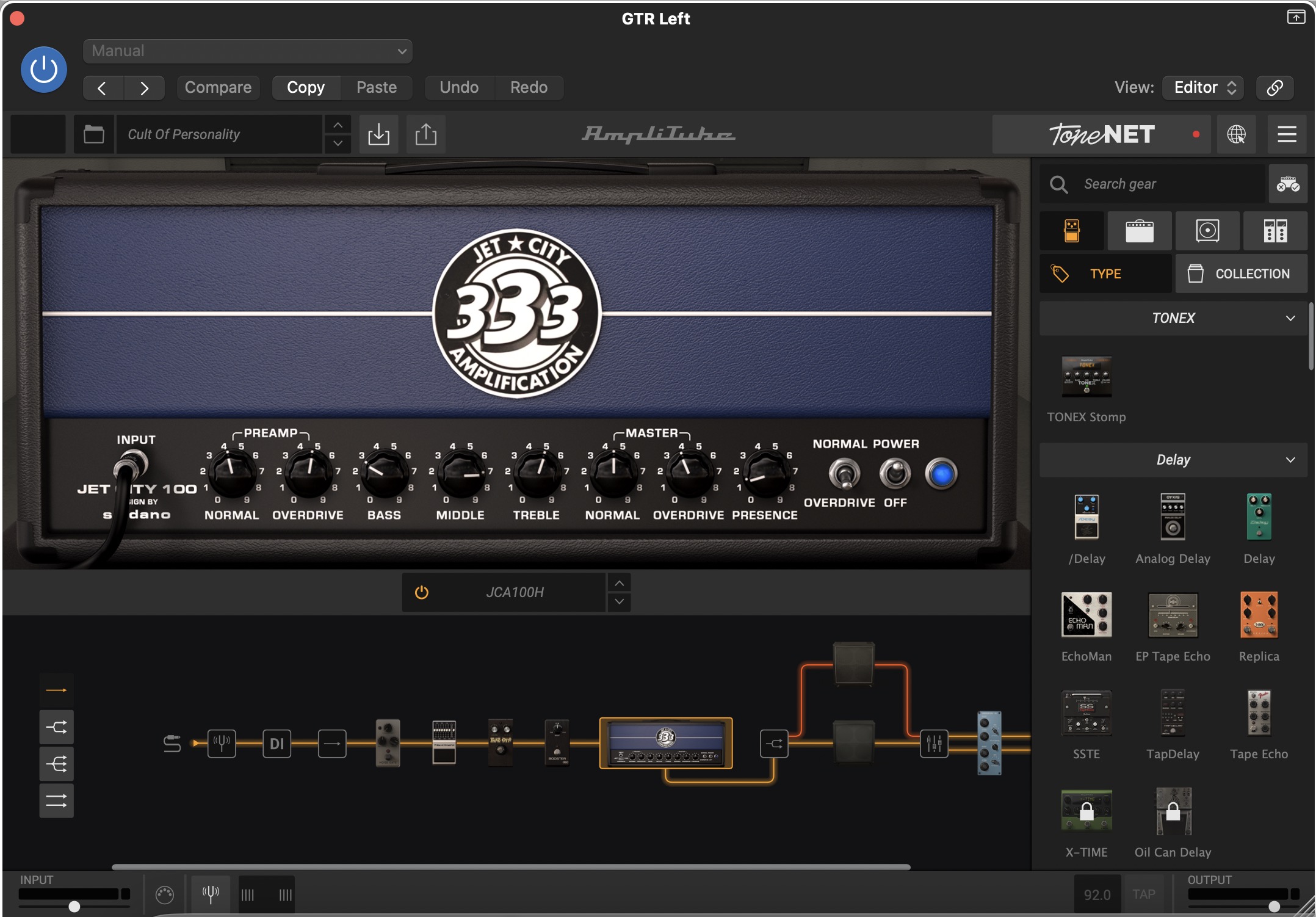The width and height of the screenshot is (1316, 917).
Task: Select the stomp pedal gear category icon
Action: pyautogui.click(x=1072, y=231)
